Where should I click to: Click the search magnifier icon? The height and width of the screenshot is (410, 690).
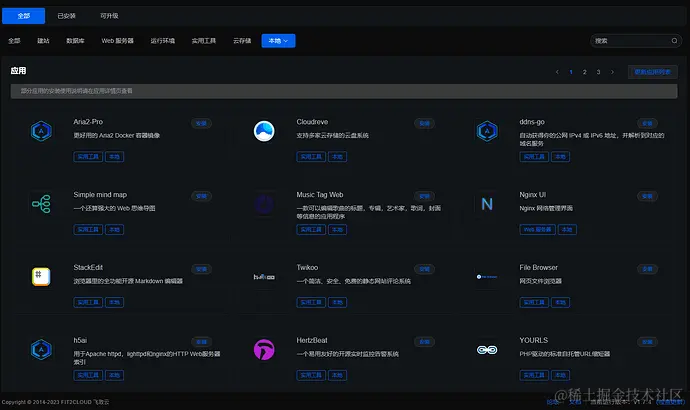pos(674,41)
